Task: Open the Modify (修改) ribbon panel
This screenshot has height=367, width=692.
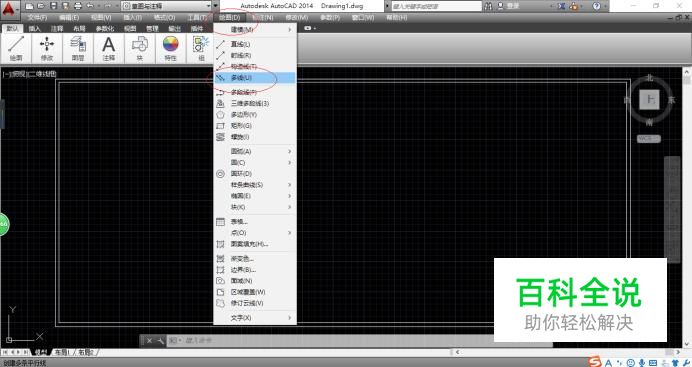Action: (x=47, y=48)
